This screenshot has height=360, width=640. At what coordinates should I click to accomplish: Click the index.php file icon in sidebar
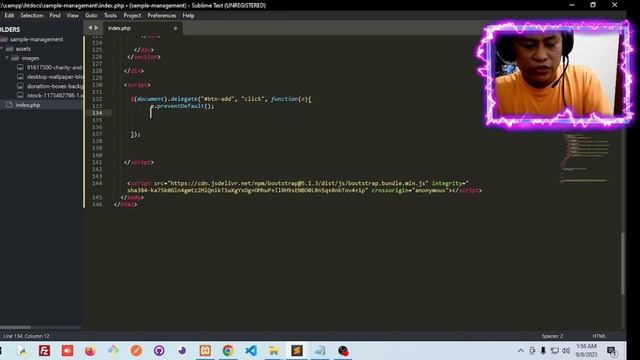[9, 105]
